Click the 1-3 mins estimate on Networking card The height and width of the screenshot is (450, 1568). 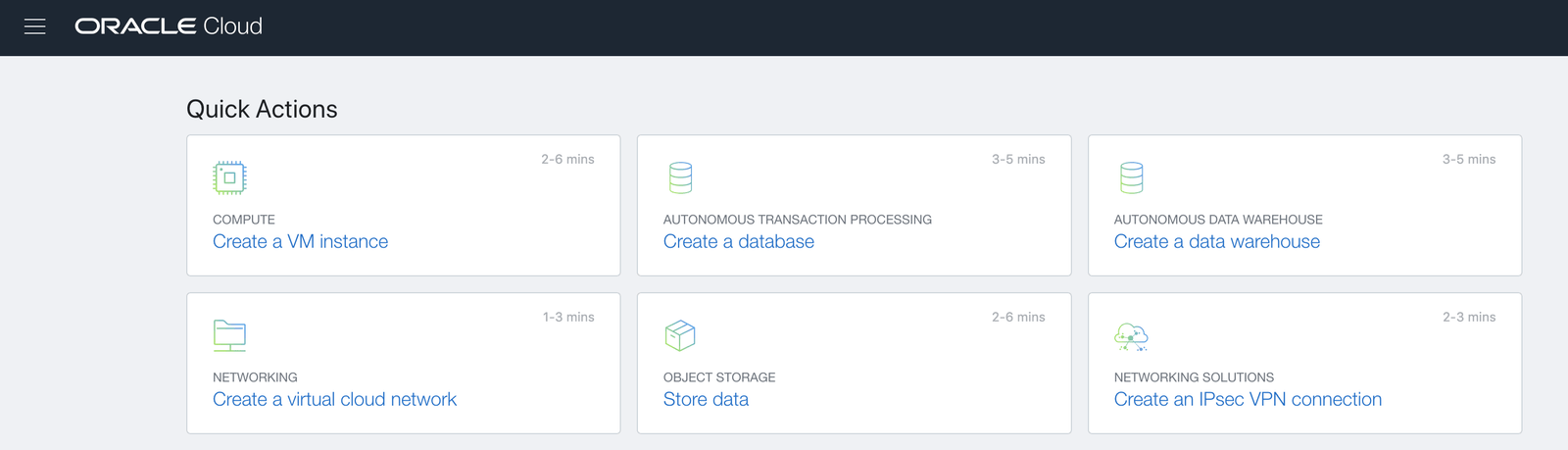coord(568,317)
